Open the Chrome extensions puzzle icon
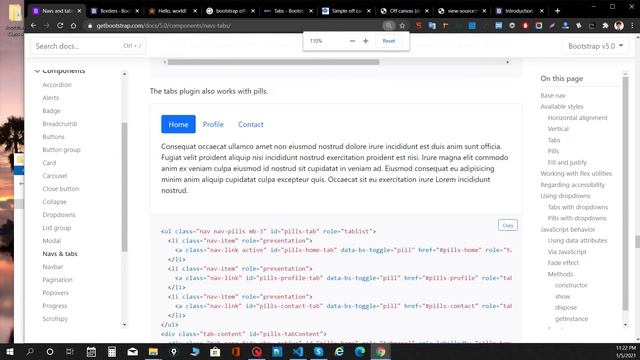640x360 pixels. [x=605, y=25]
